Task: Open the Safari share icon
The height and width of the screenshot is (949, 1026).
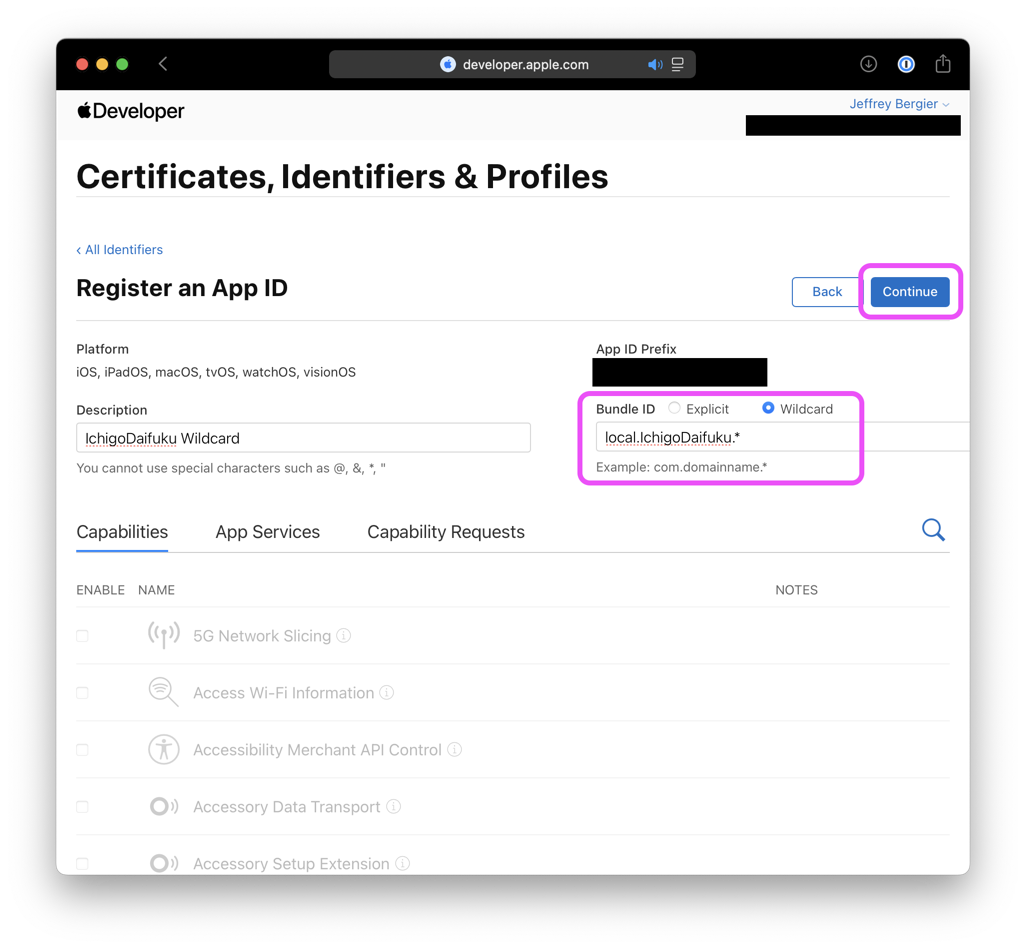Action: (943, 64)
